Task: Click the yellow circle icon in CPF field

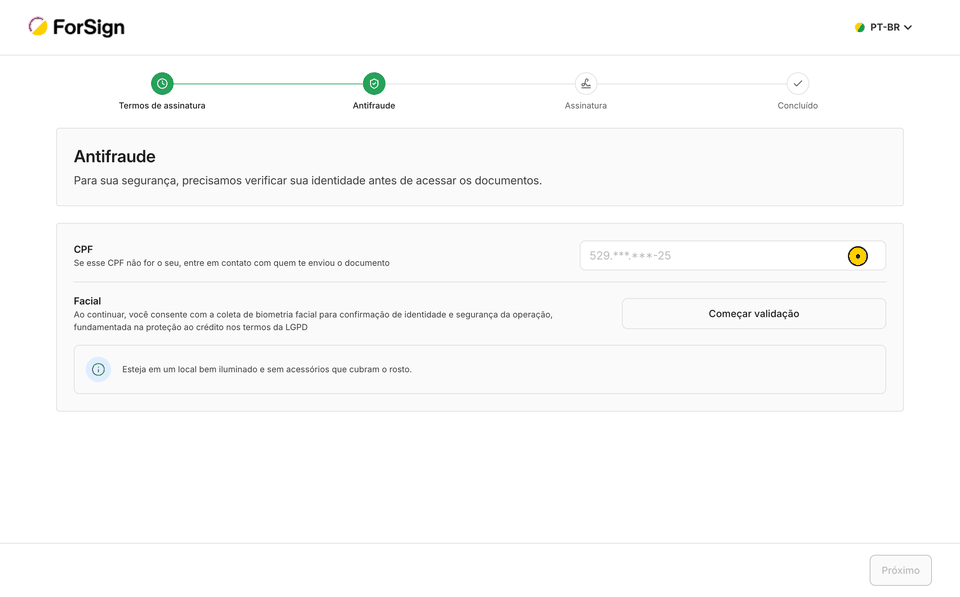Action: (858, 256)
